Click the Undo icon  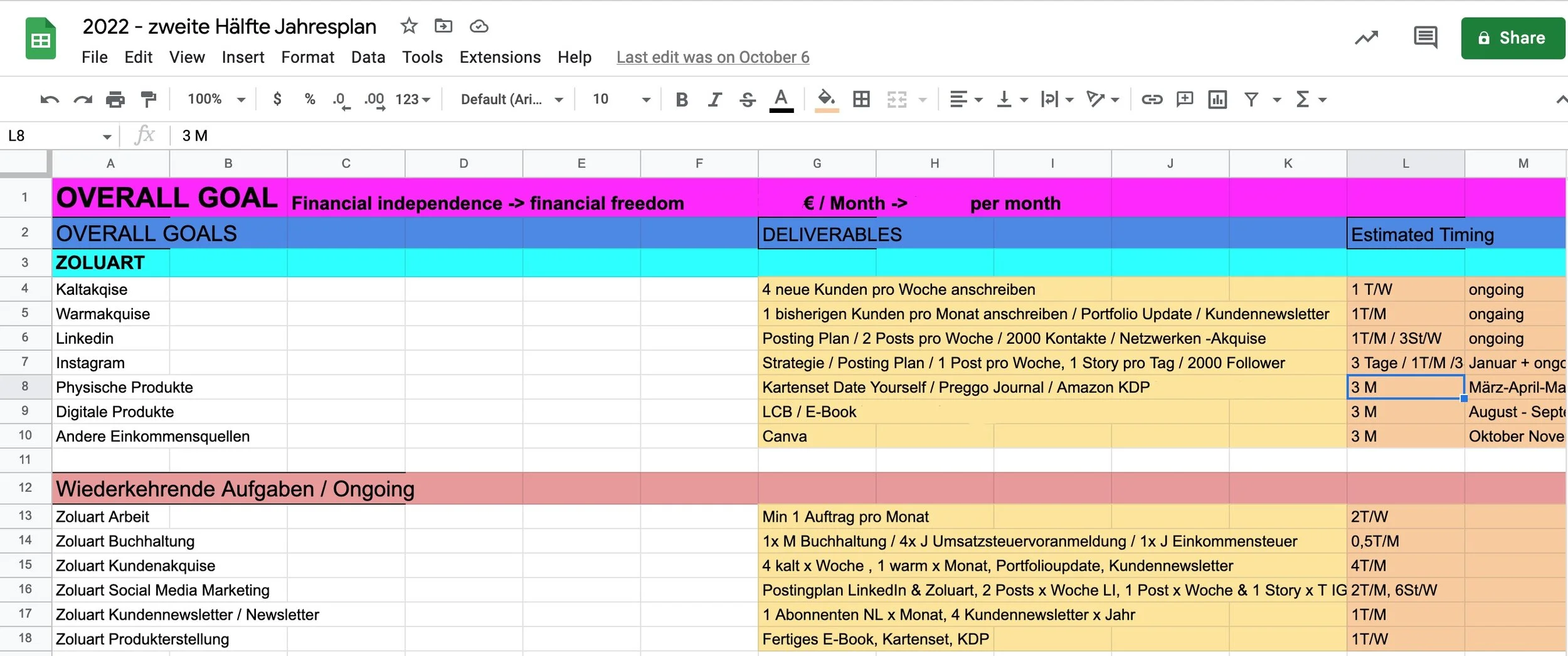pyautogui.click(x=50, y=99)
